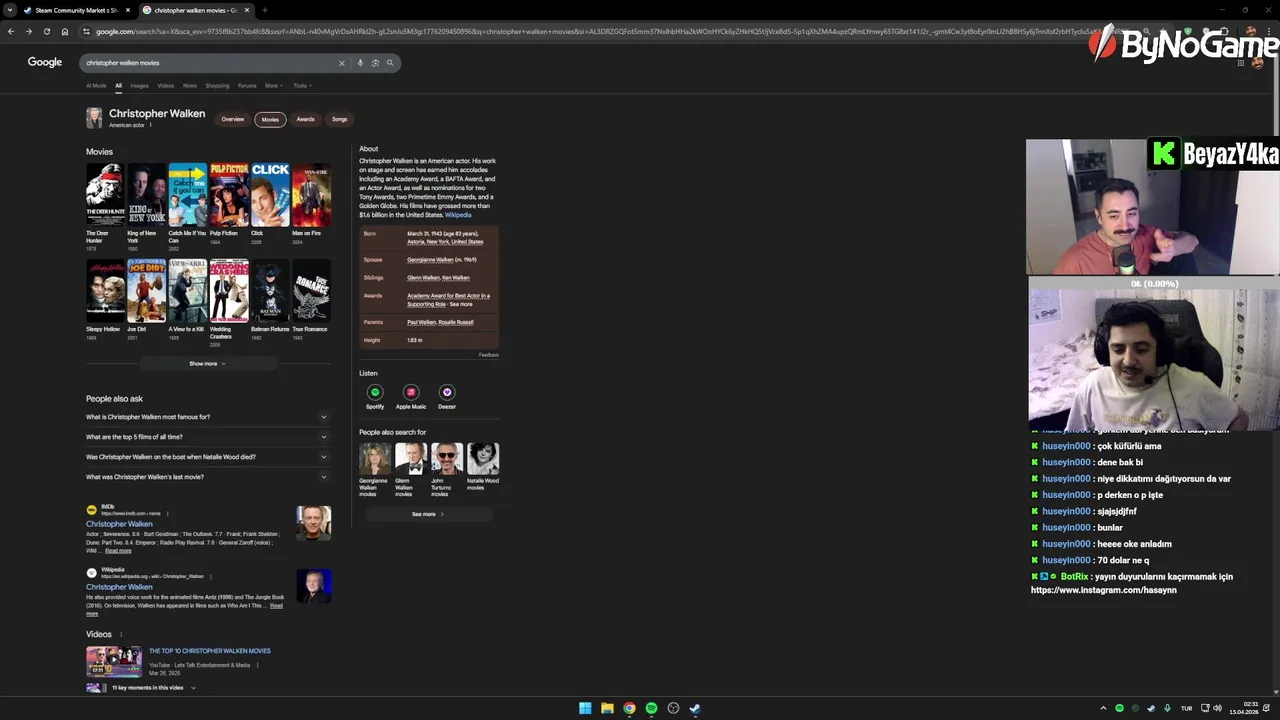Expand 'What is Christopher Walken most famous for?'

tap(208, 417)
